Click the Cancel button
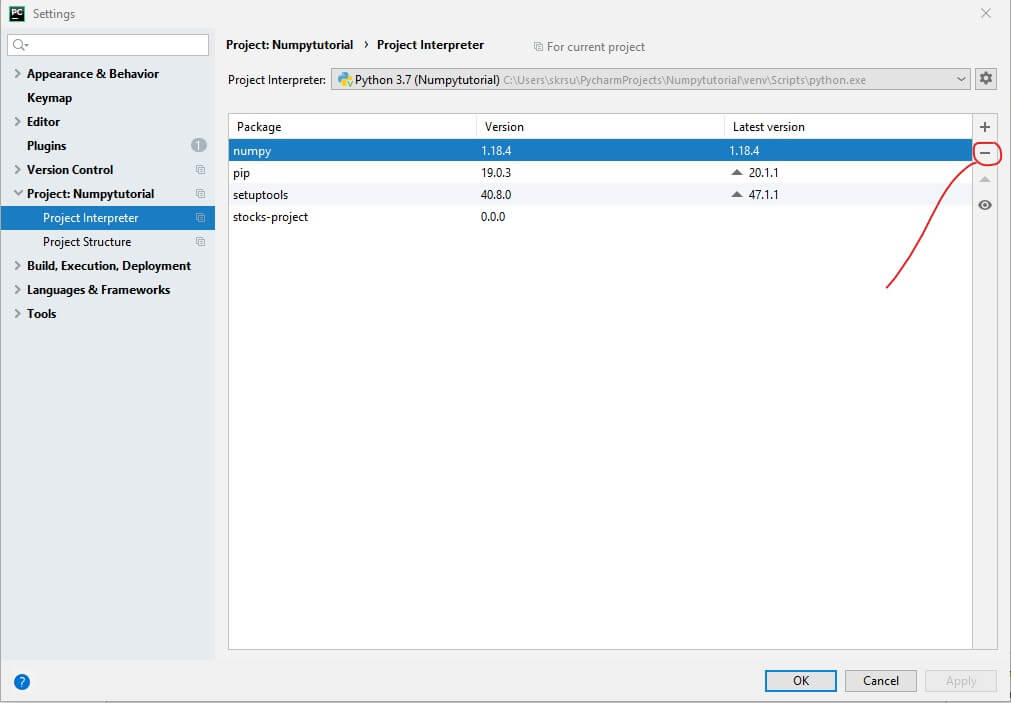Image resolution: width=1011 pixels, height=703 pixels. point(880,680)
